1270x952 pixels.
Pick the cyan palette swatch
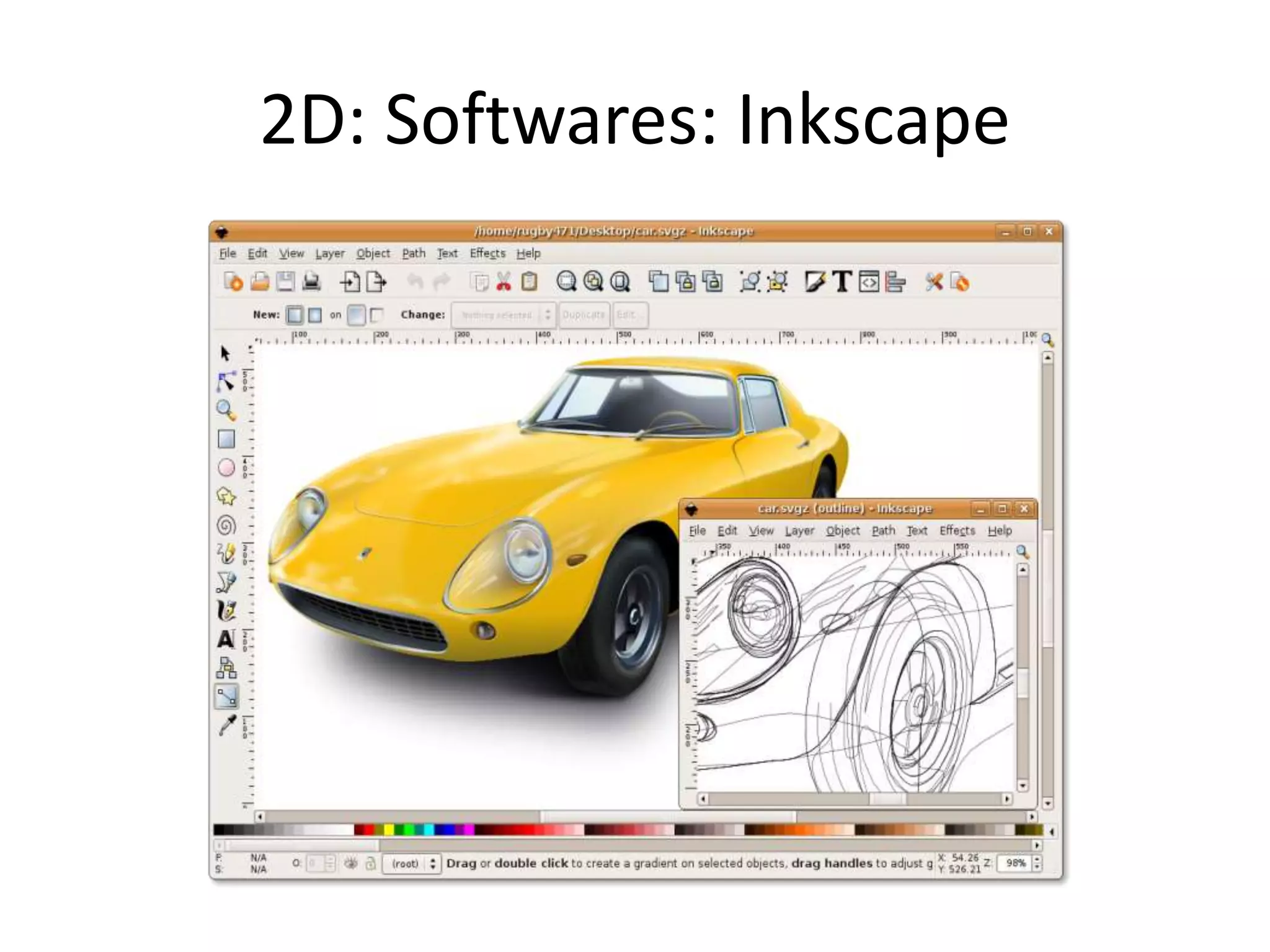(x=429, y=830)
